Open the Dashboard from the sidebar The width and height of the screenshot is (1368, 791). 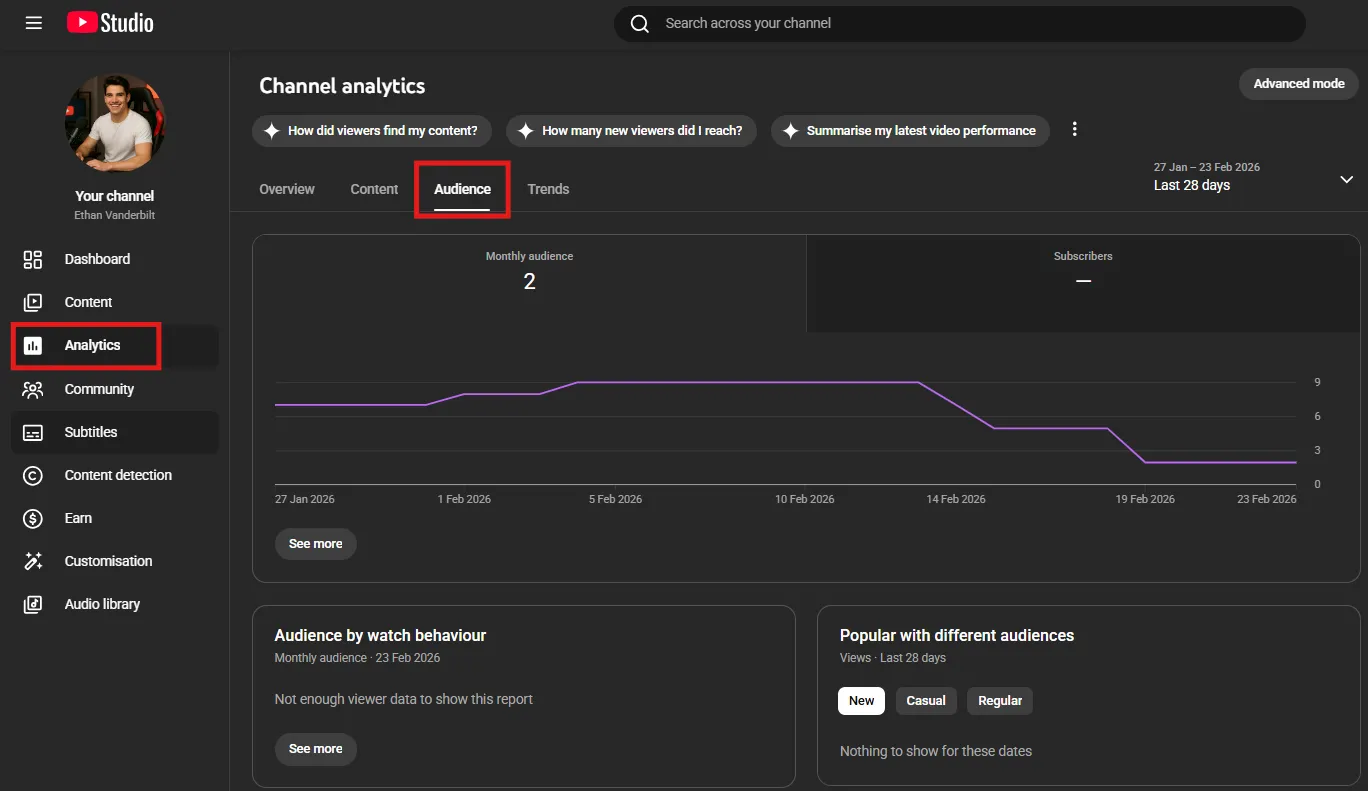click(97, 259)
